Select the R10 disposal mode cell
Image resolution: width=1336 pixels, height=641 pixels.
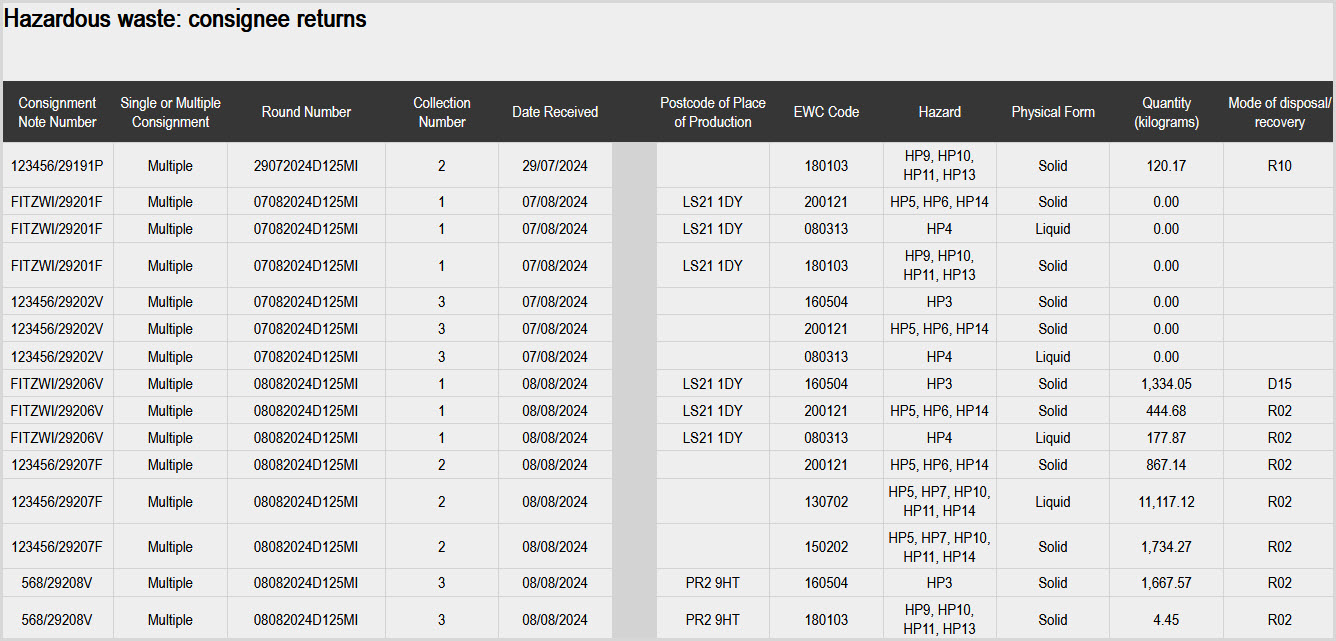1279,166
